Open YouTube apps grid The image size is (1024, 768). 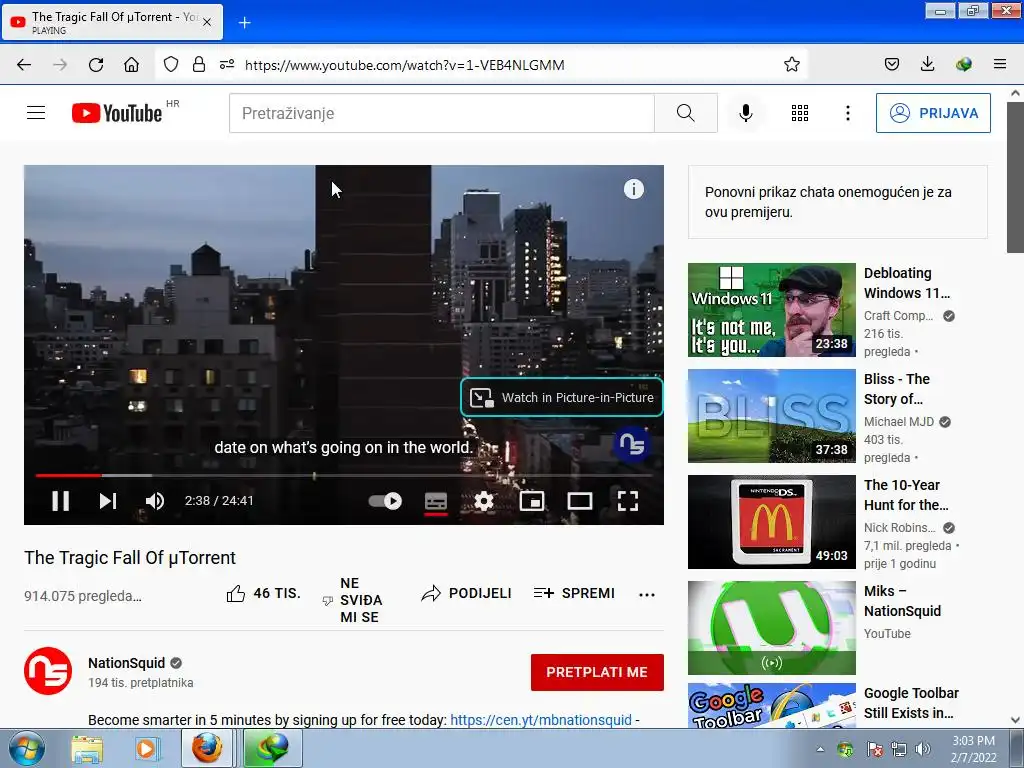pos(799,113)
